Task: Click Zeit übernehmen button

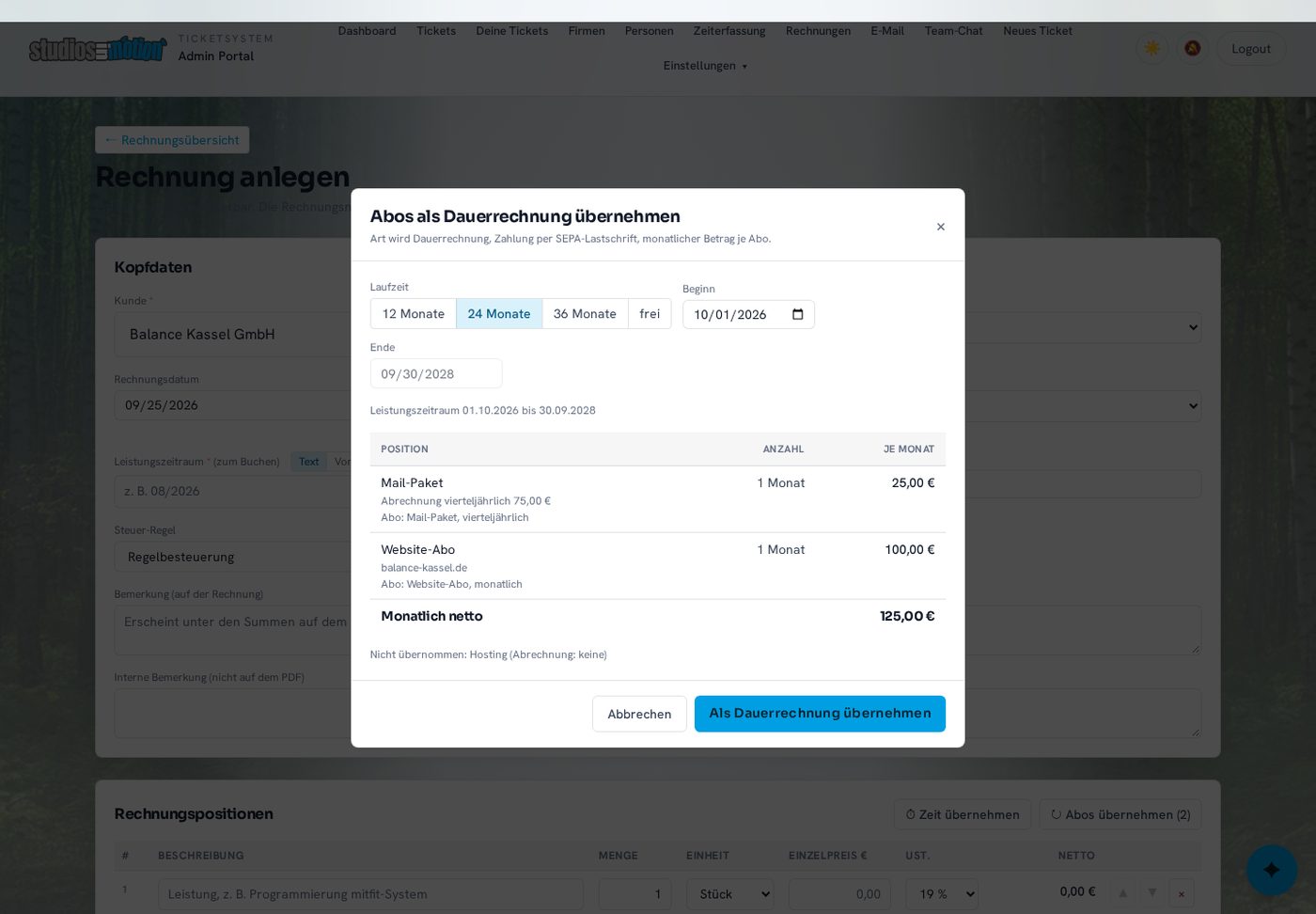Action: point(963,814)
